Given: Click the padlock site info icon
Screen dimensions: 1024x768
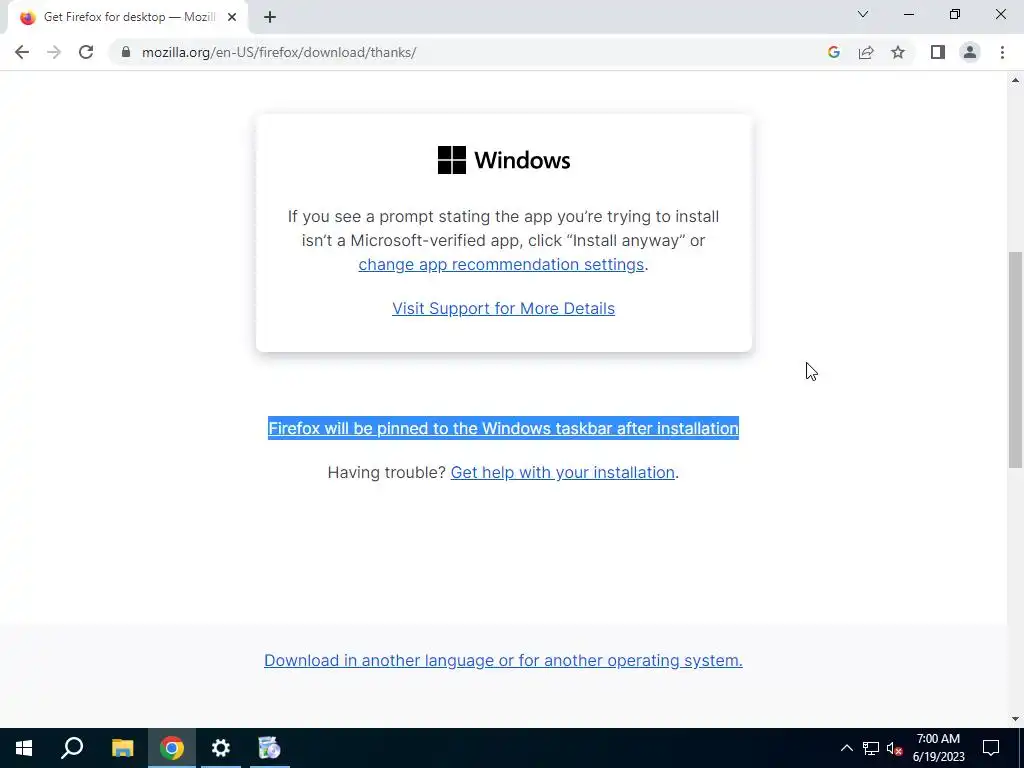Looking at the screenshot, I should coord(126,52).
